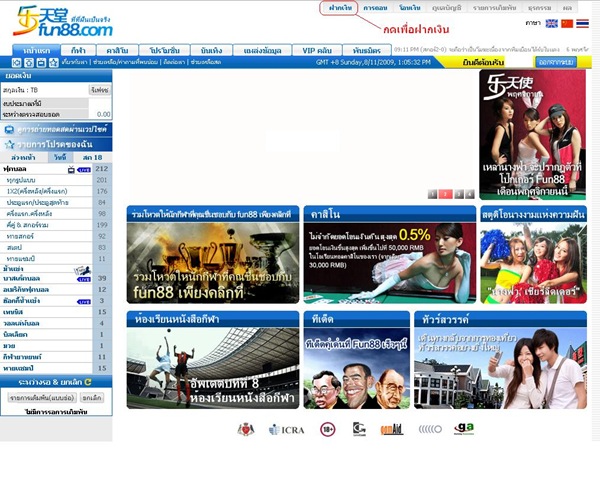The image size is (600, 480).
Task: Click the horse racing icon in sidebar
Action: 82,270
